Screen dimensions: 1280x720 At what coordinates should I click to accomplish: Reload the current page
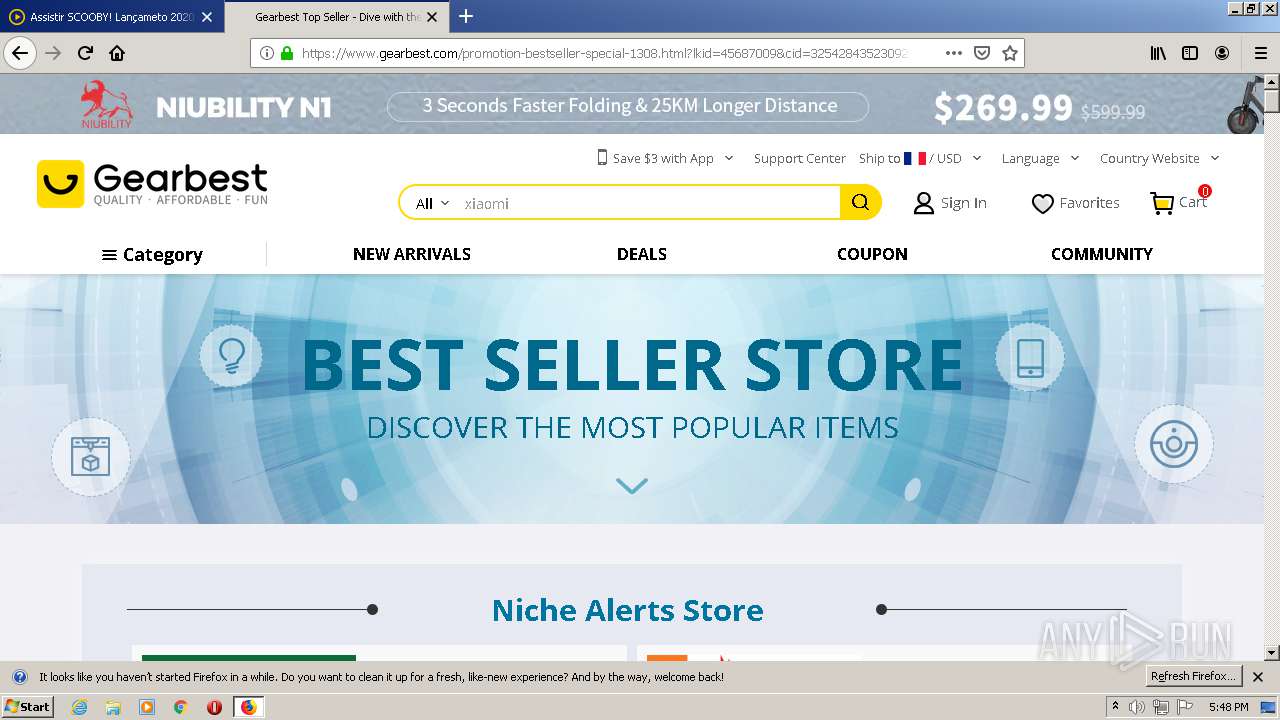(x=86, y=53)
